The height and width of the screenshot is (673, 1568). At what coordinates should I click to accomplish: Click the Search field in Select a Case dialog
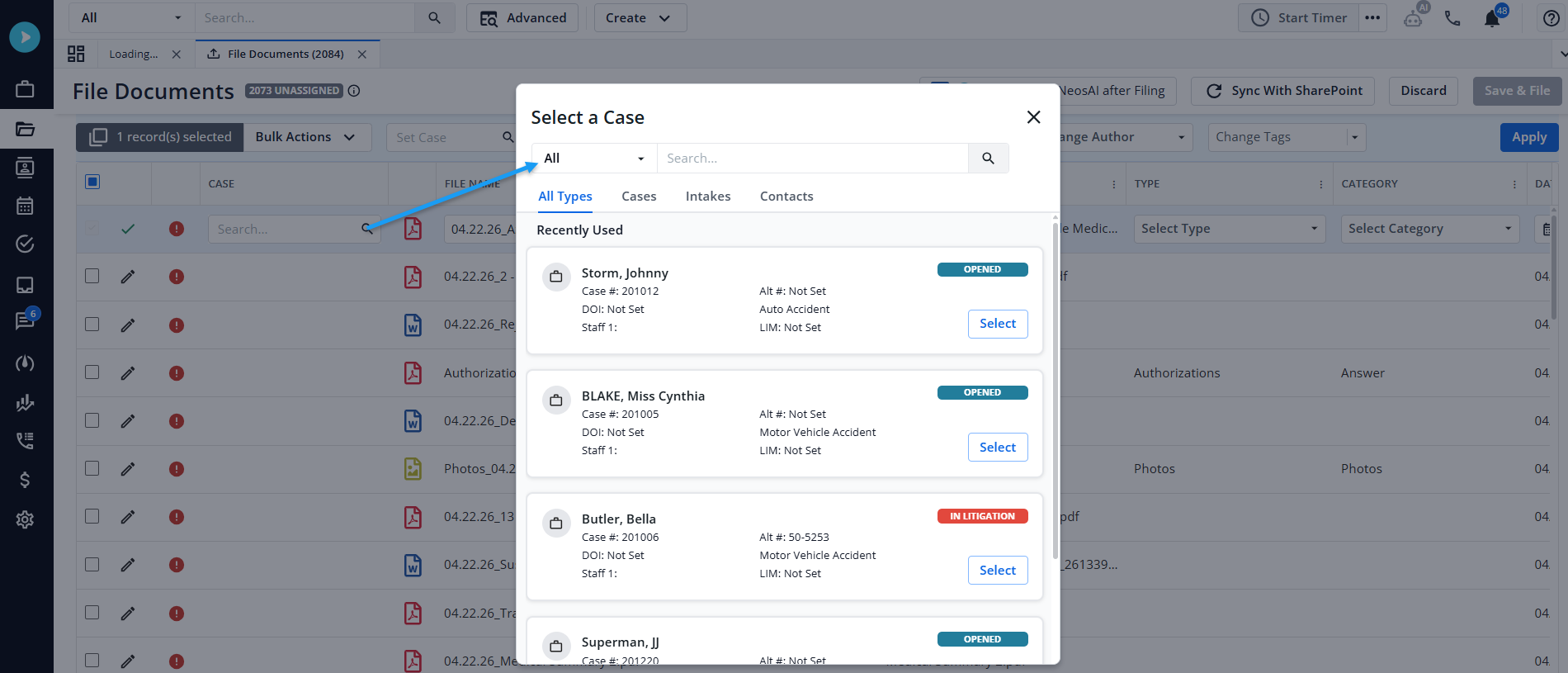pyautogui.click(x=812, y=159)
